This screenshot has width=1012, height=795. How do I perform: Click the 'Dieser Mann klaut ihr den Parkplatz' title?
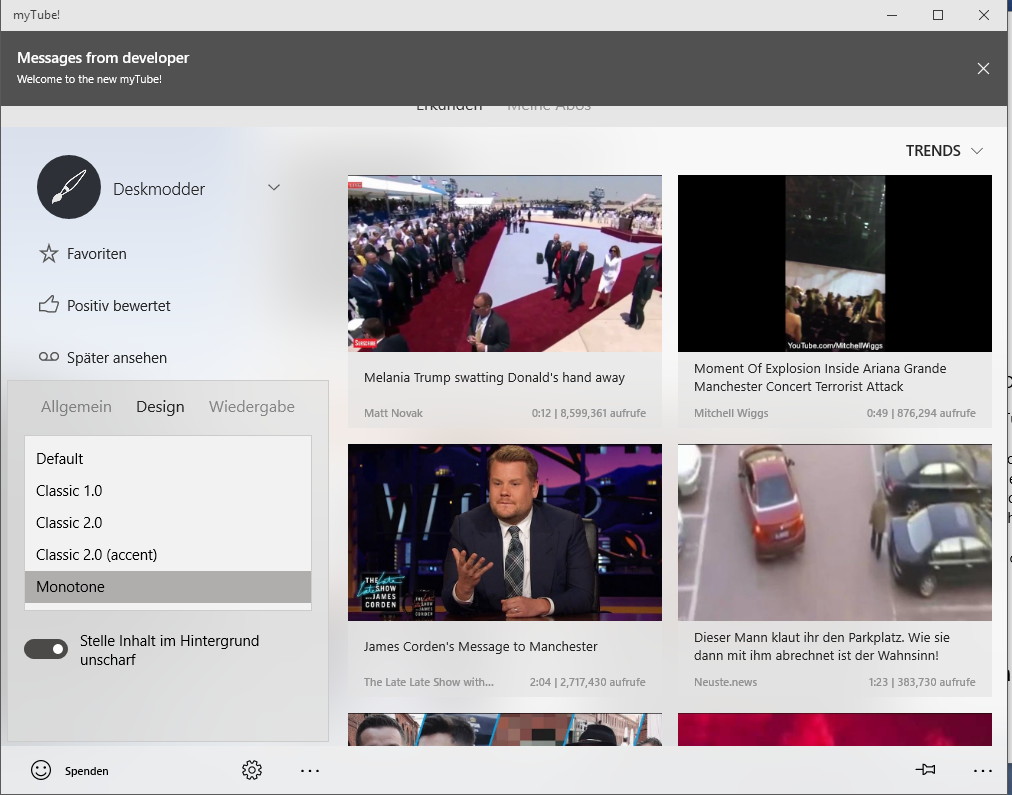822,647
